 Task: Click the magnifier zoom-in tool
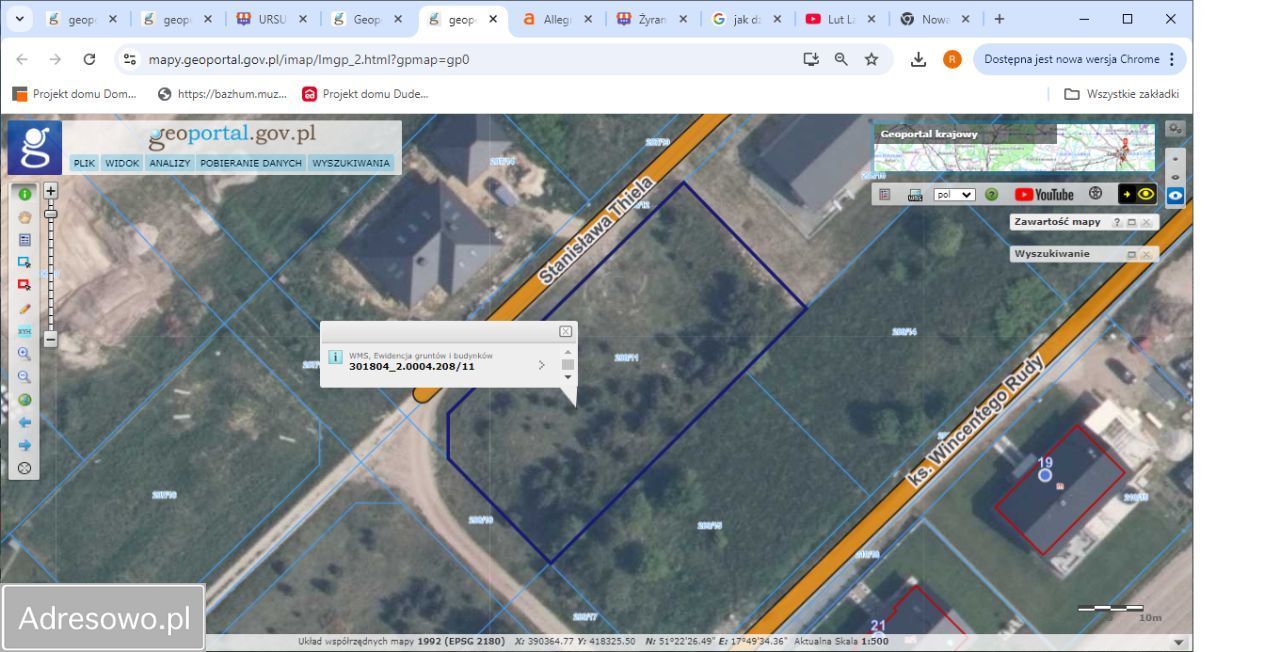[x=25, y=354]
